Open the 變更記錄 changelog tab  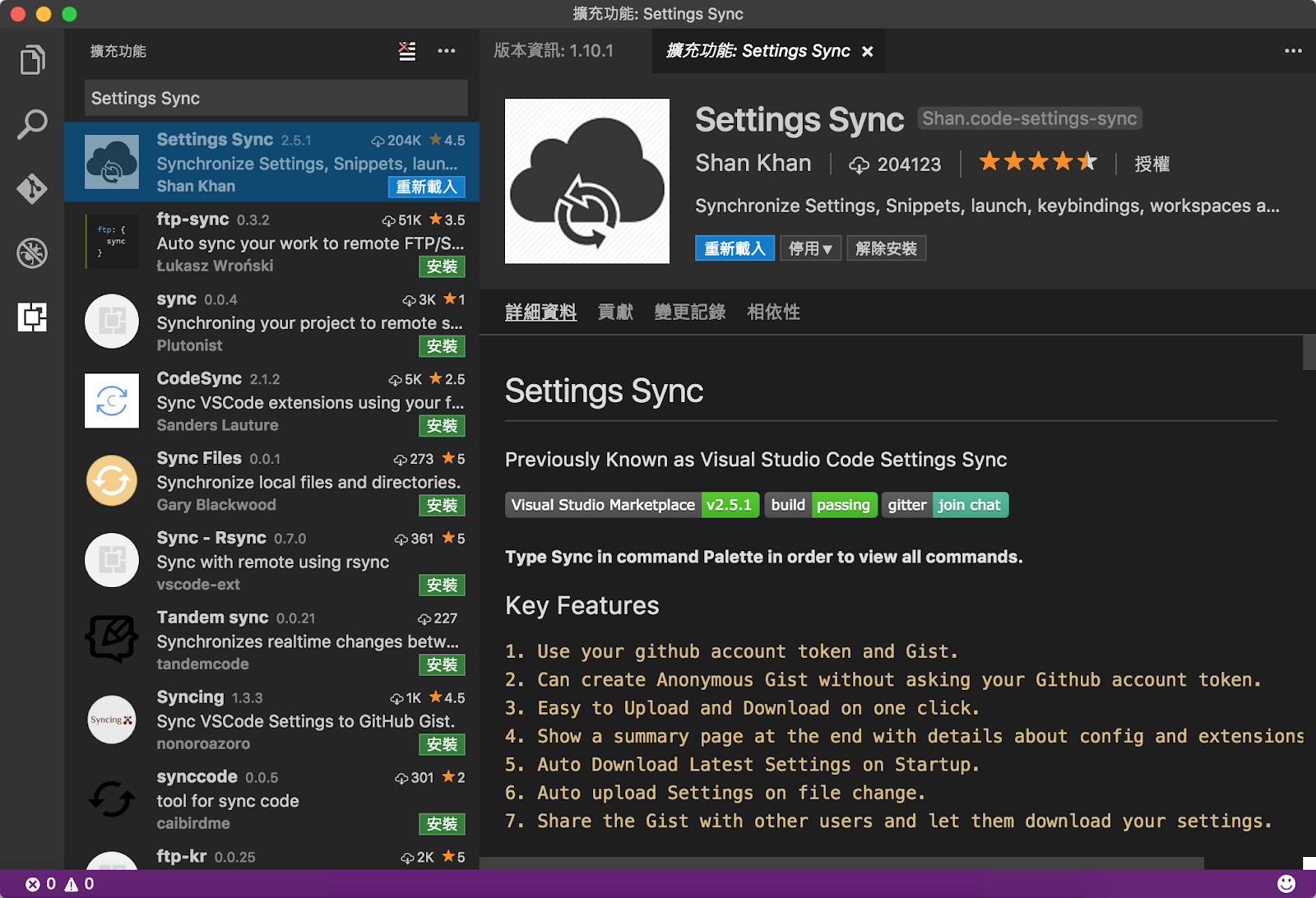click(690, 312)
